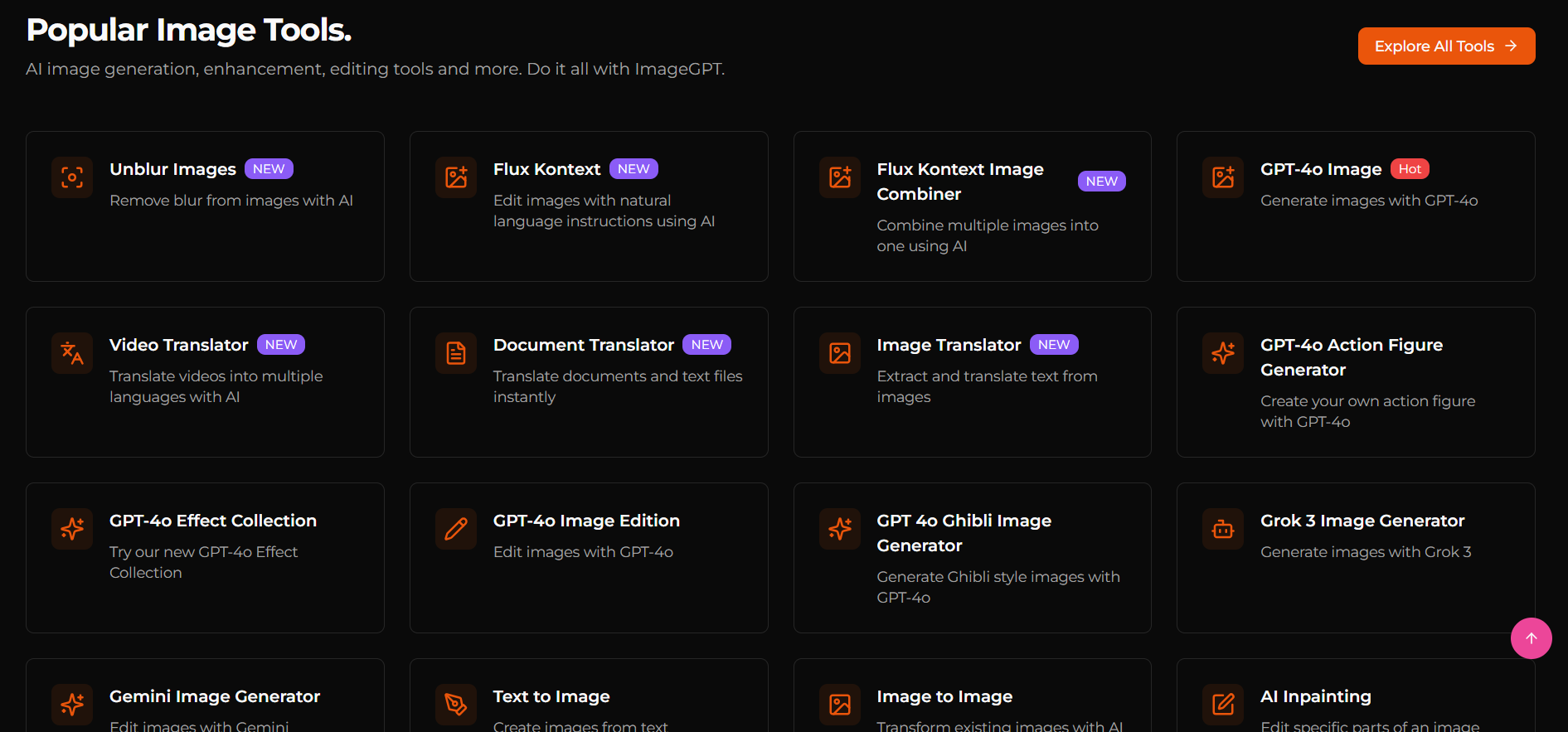This screenshot has height=732, width=1568.
Task: Click the 'Popular Image Tools.' heading
Action: tap(189, 30)
